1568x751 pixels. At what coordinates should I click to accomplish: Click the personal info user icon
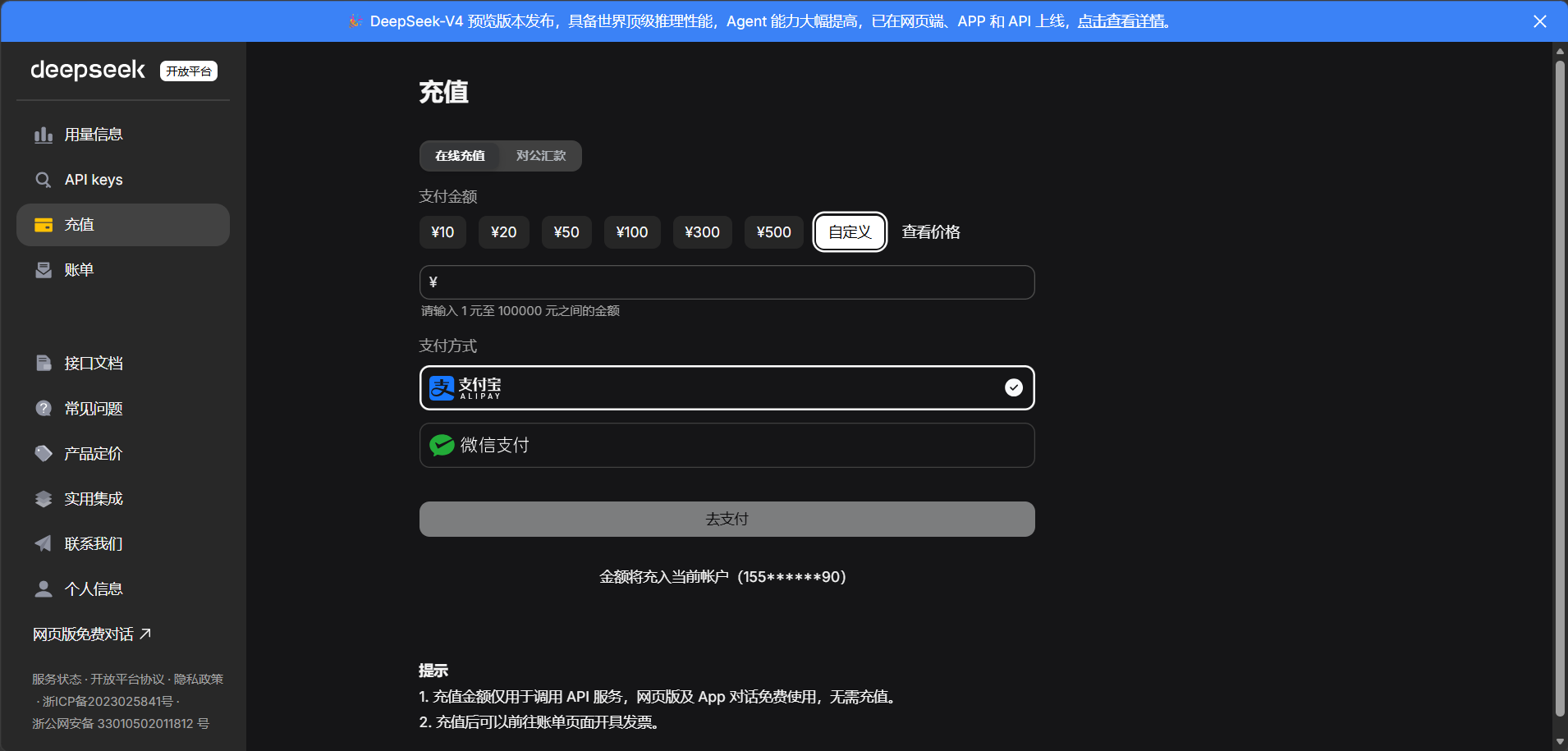point(44,588)
